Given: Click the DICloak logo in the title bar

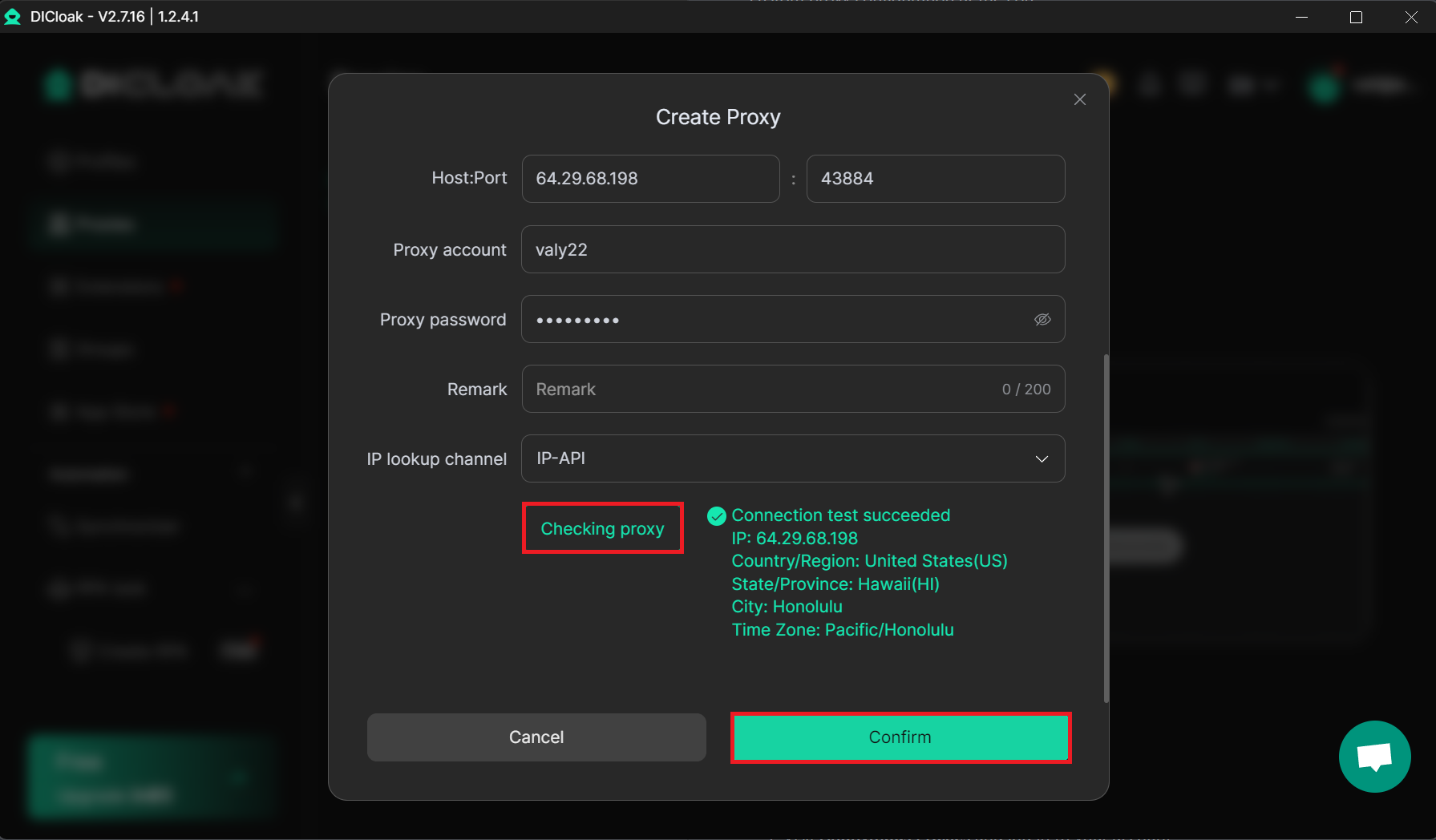Looking at the screenshot, I should (x=13, y=15).
